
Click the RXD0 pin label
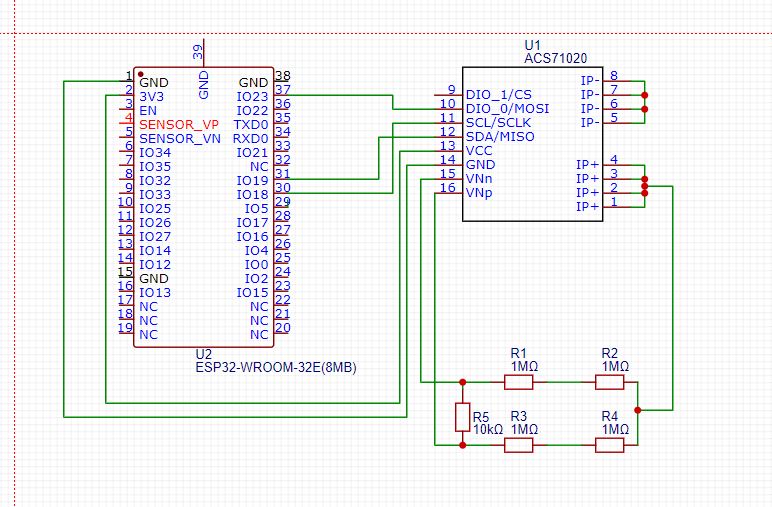250,139
